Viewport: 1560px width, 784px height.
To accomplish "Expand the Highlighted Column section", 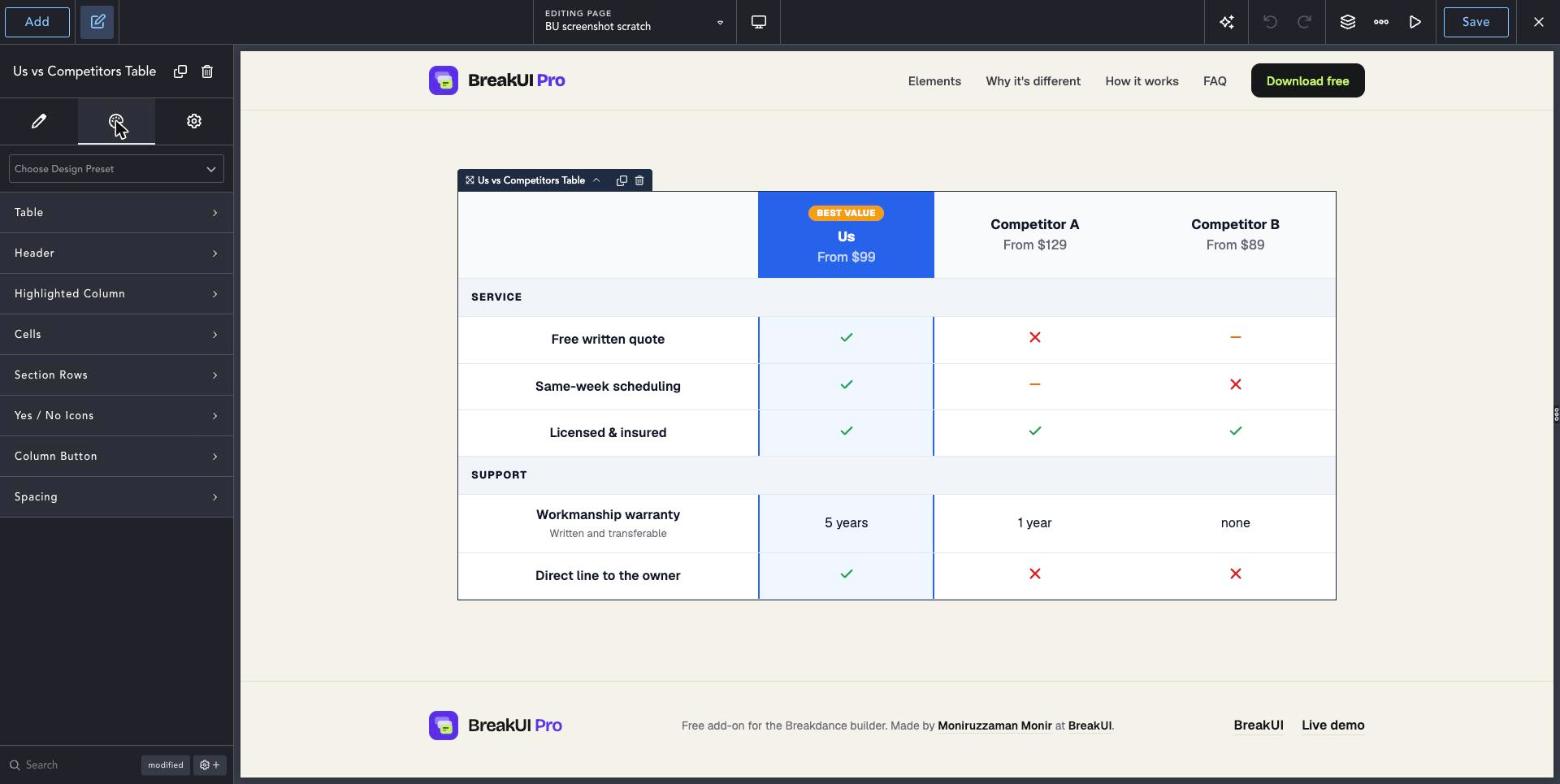I will 116,294.
